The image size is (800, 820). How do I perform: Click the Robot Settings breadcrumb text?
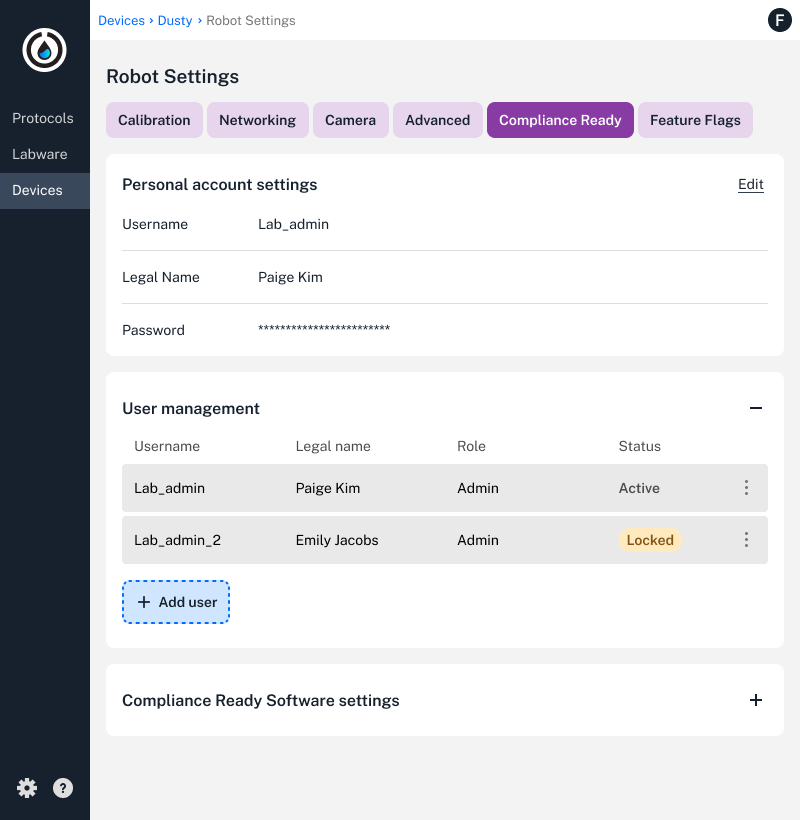251,20
